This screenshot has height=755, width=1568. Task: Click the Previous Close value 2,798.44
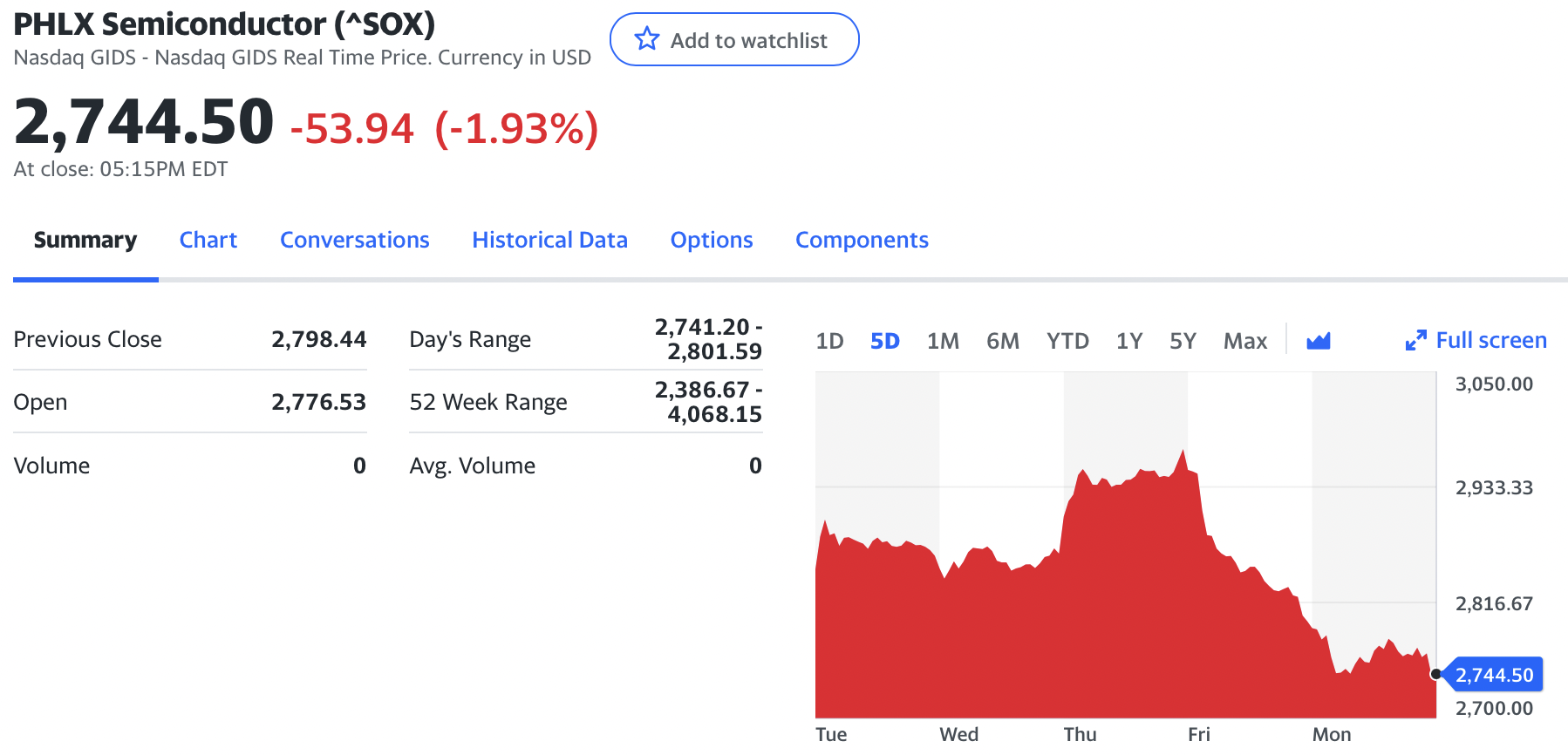click(x=318, y=339)
